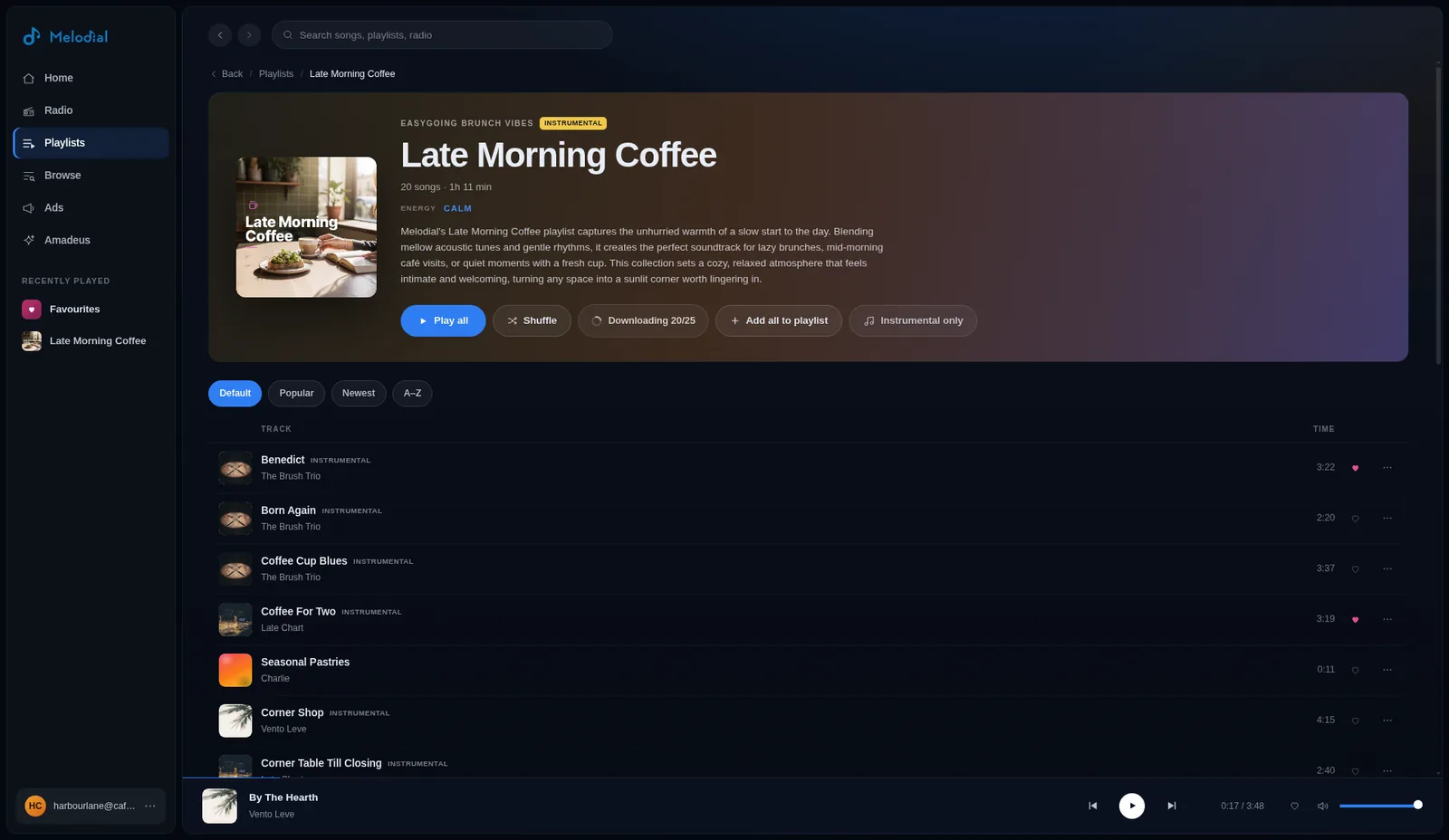
Task: Unlike the Coffee For Two track
Action: click(x=1355, y=620)
